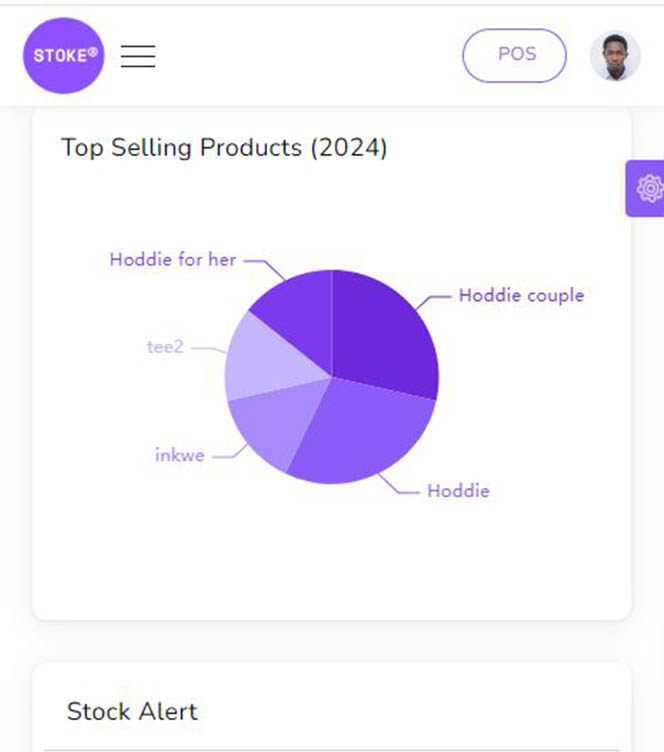Click the tee2 chart label
Screen dimensions: 664x752
click(x=165, y=347)
